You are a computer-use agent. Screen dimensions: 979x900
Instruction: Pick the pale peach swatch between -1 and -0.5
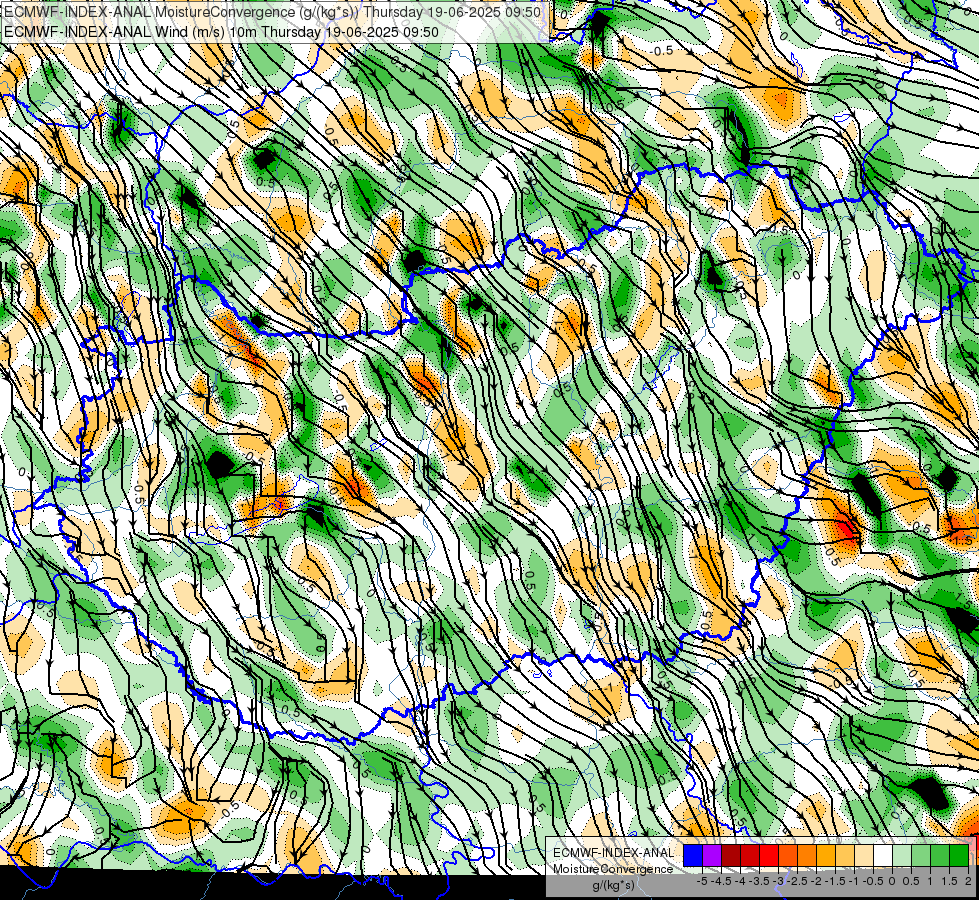click(x=864, y=856)
